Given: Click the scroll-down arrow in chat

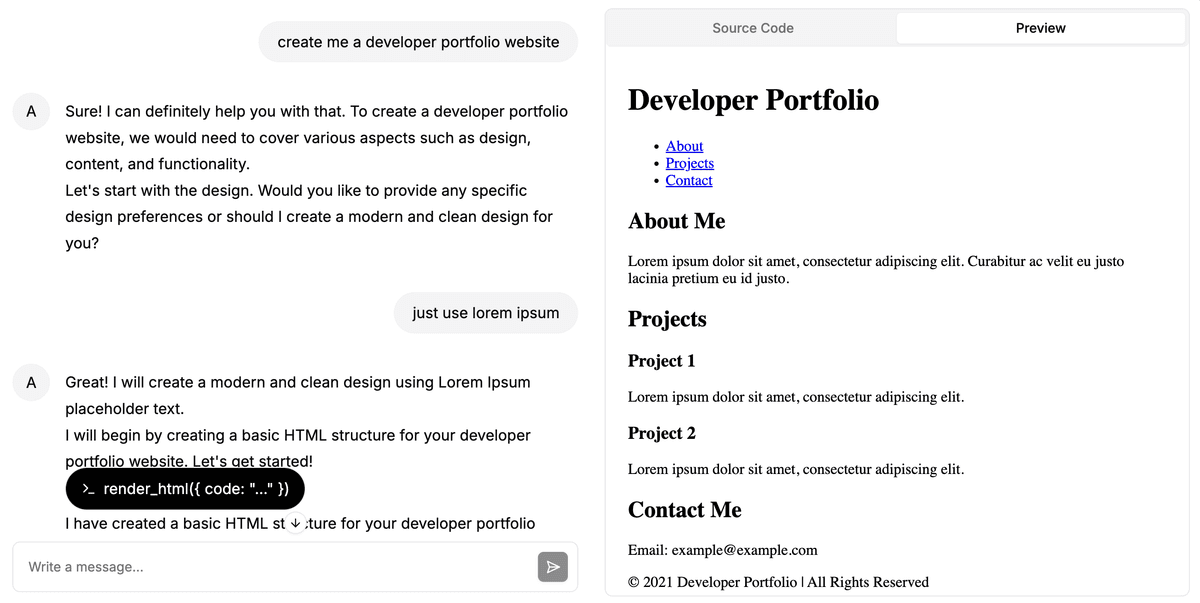Looking at the screenshot, I should point(295,523).
